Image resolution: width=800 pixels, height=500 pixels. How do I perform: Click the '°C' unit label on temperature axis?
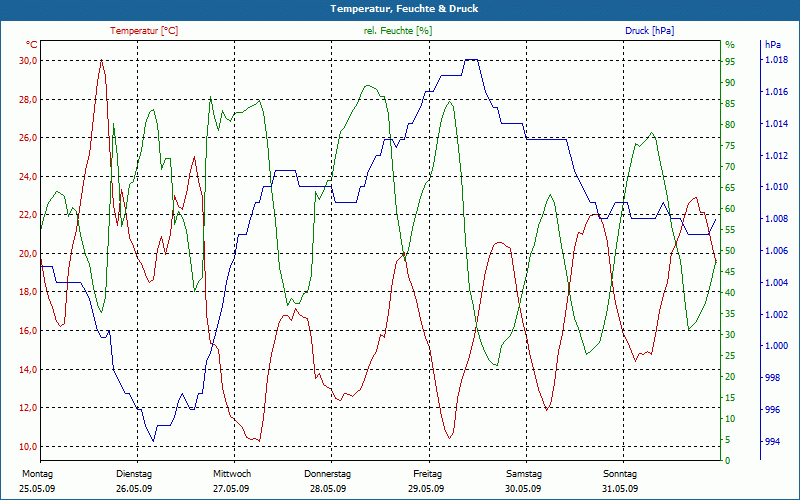pyautogui.click(x=31, y=44)
